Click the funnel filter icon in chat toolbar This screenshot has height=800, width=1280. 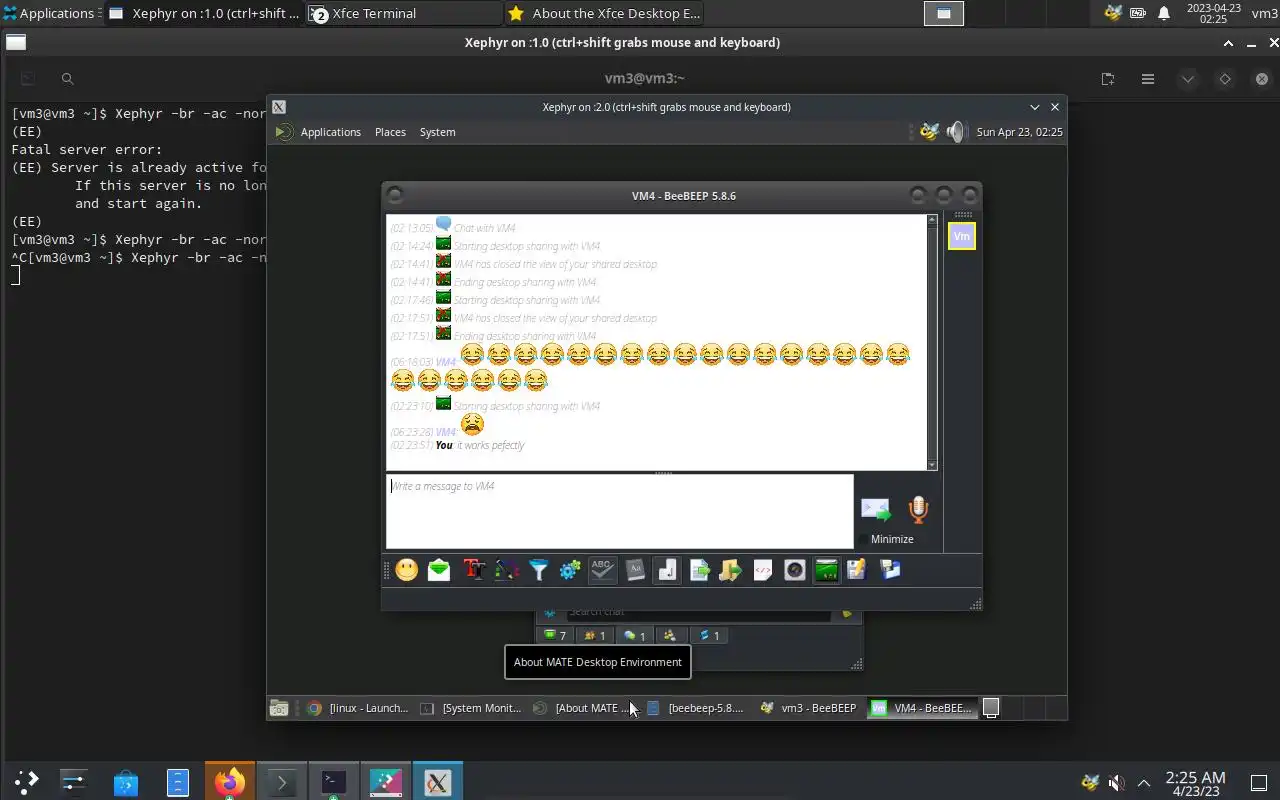pos(539,570)
